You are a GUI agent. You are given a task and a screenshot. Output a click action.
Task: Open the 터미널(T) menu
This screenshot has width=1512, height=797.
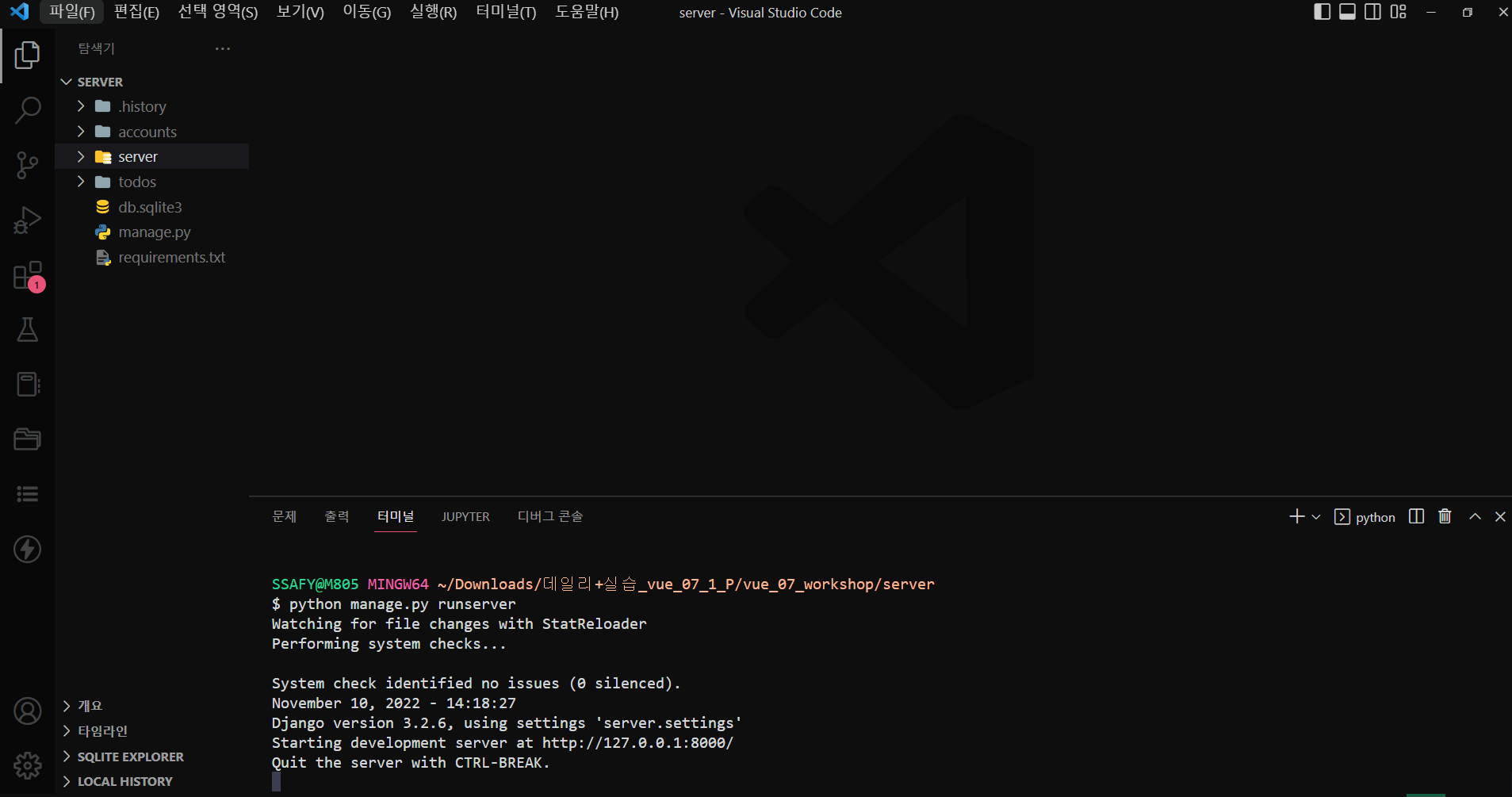coord(506,12)
